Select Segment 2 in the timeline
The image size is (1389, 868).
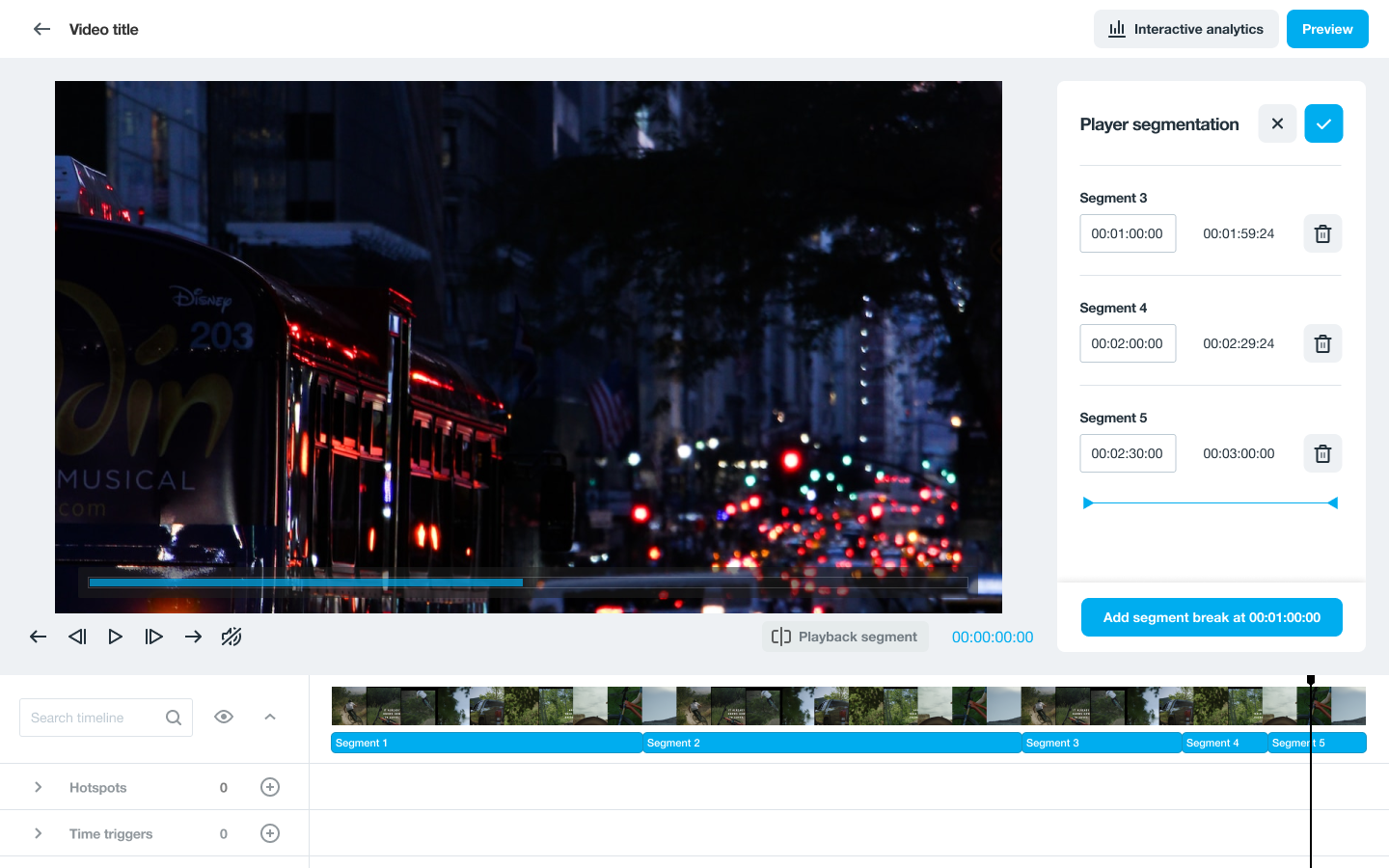tap(831, 743)
